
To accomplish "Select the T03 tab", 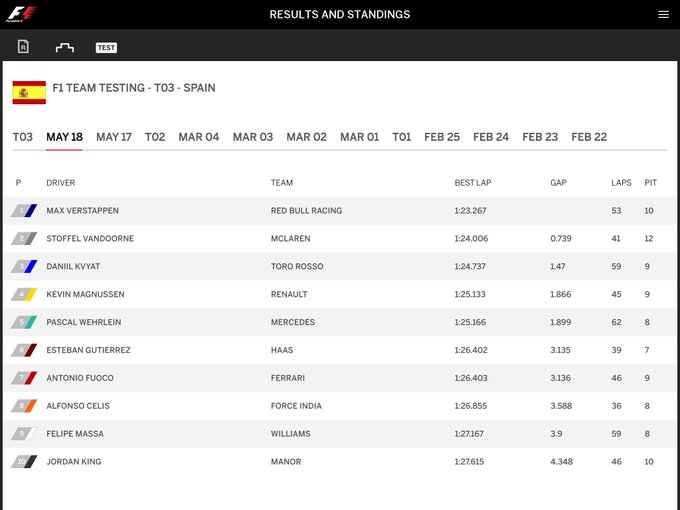I will coord(23,137).
